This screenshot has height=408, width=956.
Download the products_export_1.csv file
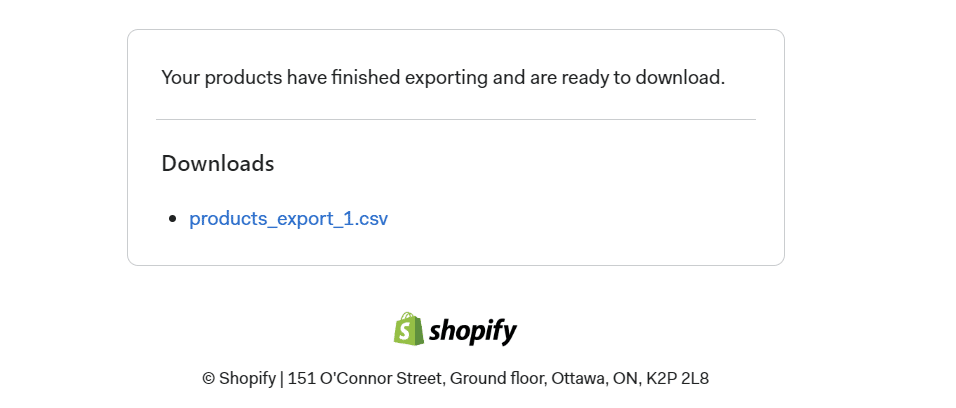(x=288, y=218)
